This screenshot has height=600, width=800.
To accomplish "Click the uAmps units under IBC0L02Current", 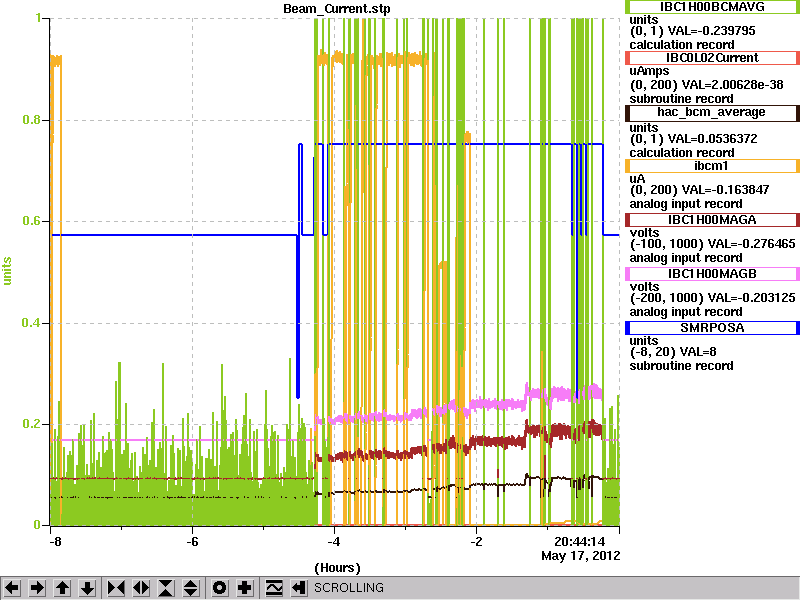I will 649,71.
